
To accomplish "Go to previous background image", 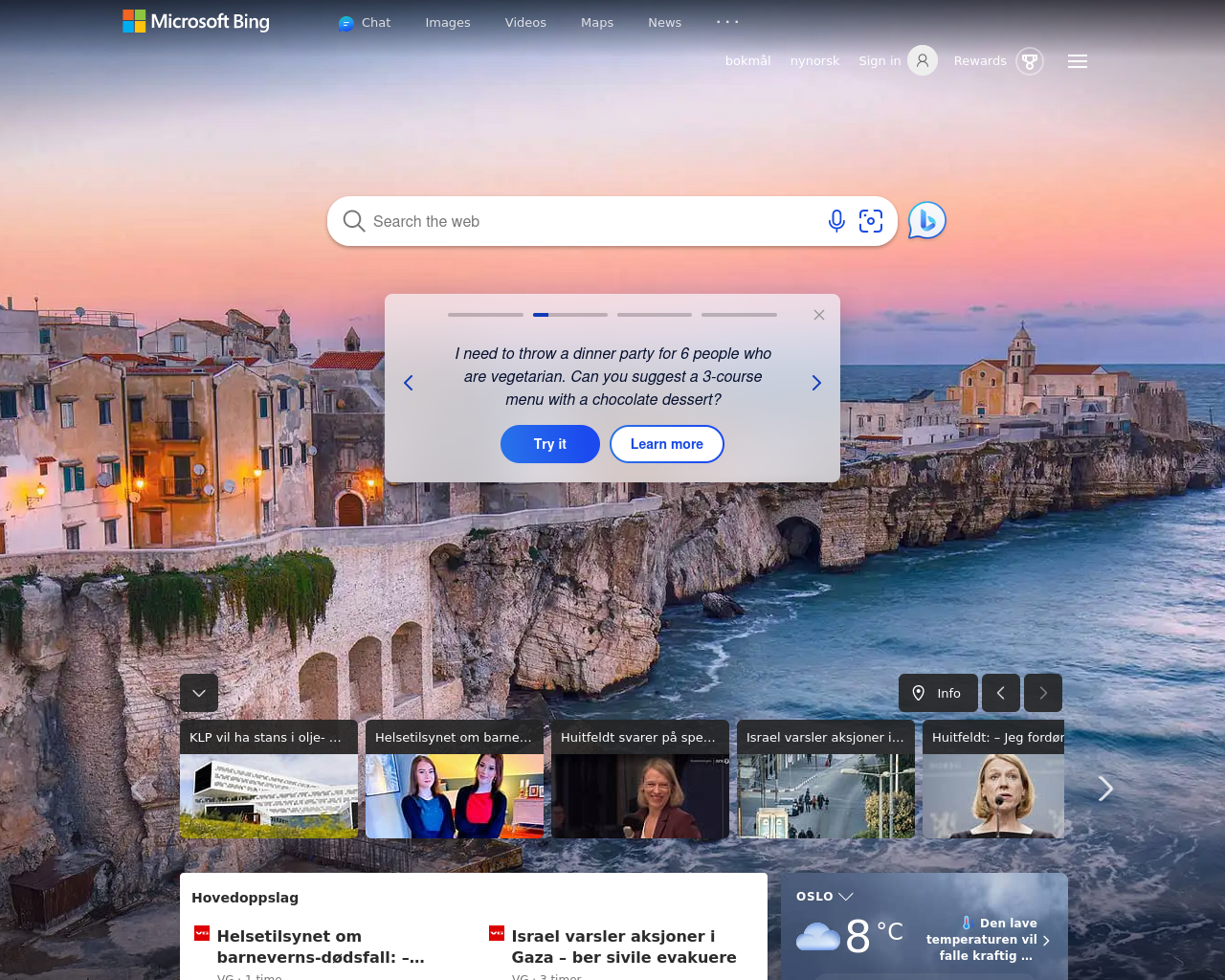I will pos(1001,693).
